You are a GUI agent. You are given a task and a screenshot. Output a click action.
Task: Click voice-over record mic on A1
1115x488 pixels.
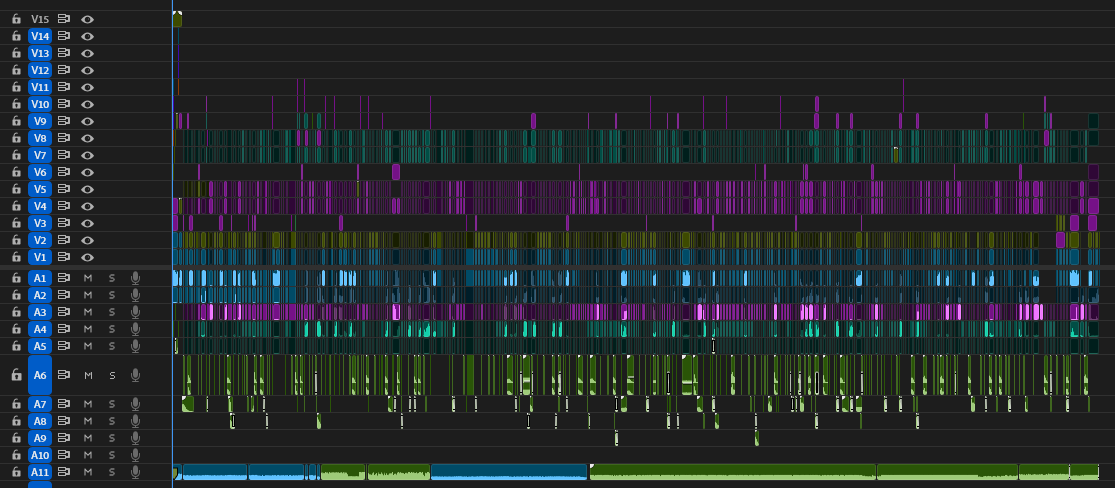point(135,277)
